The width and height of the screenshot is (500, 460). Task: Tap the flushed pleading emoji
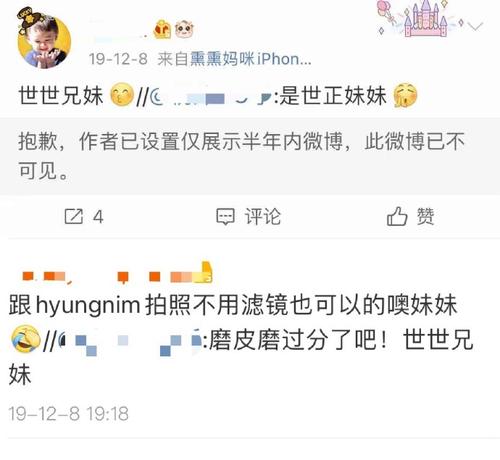pyautogui.click(x=405, y=95)
